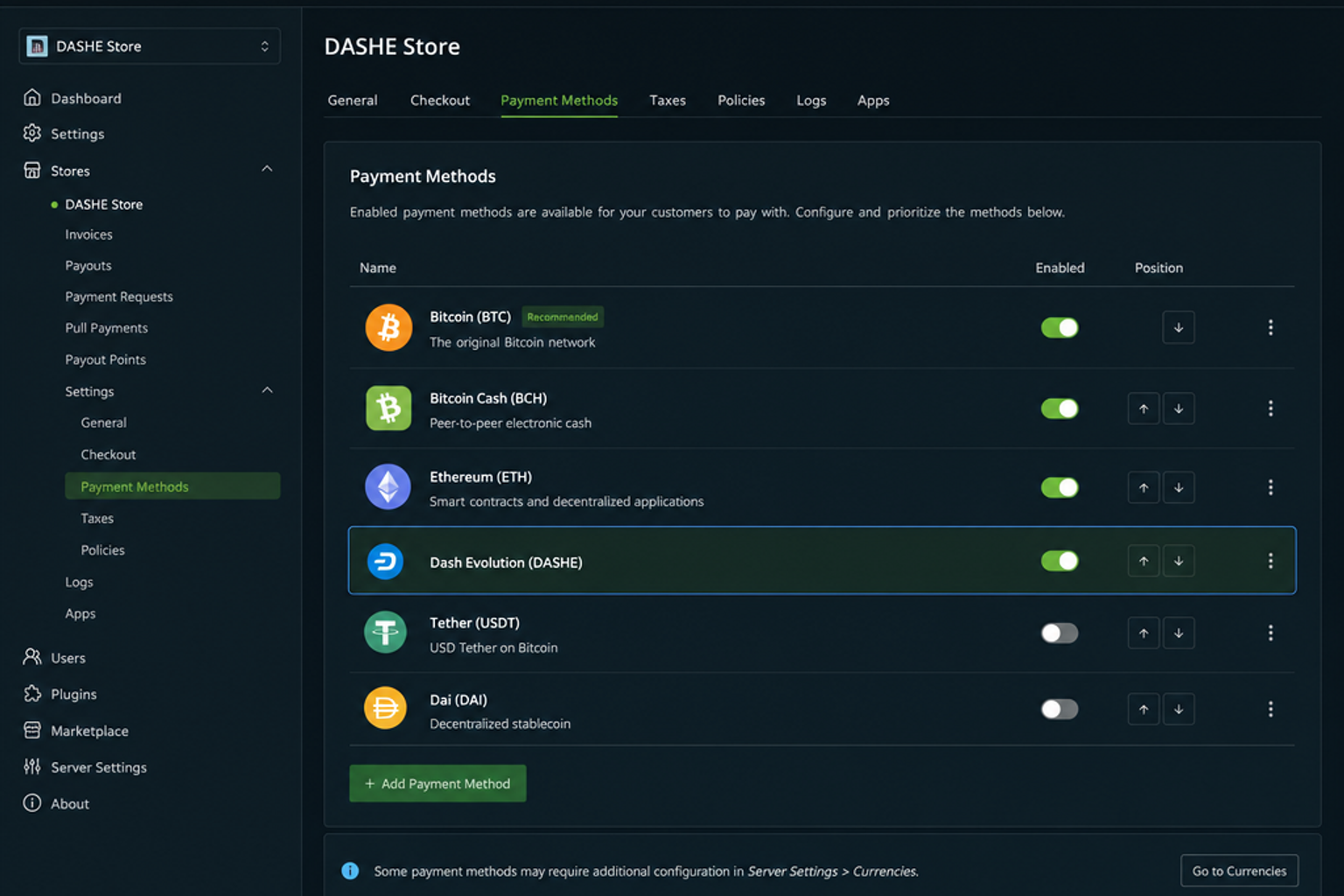
Task: Open Dash Evolution three-dot options menu
Action: [1270, 561]
